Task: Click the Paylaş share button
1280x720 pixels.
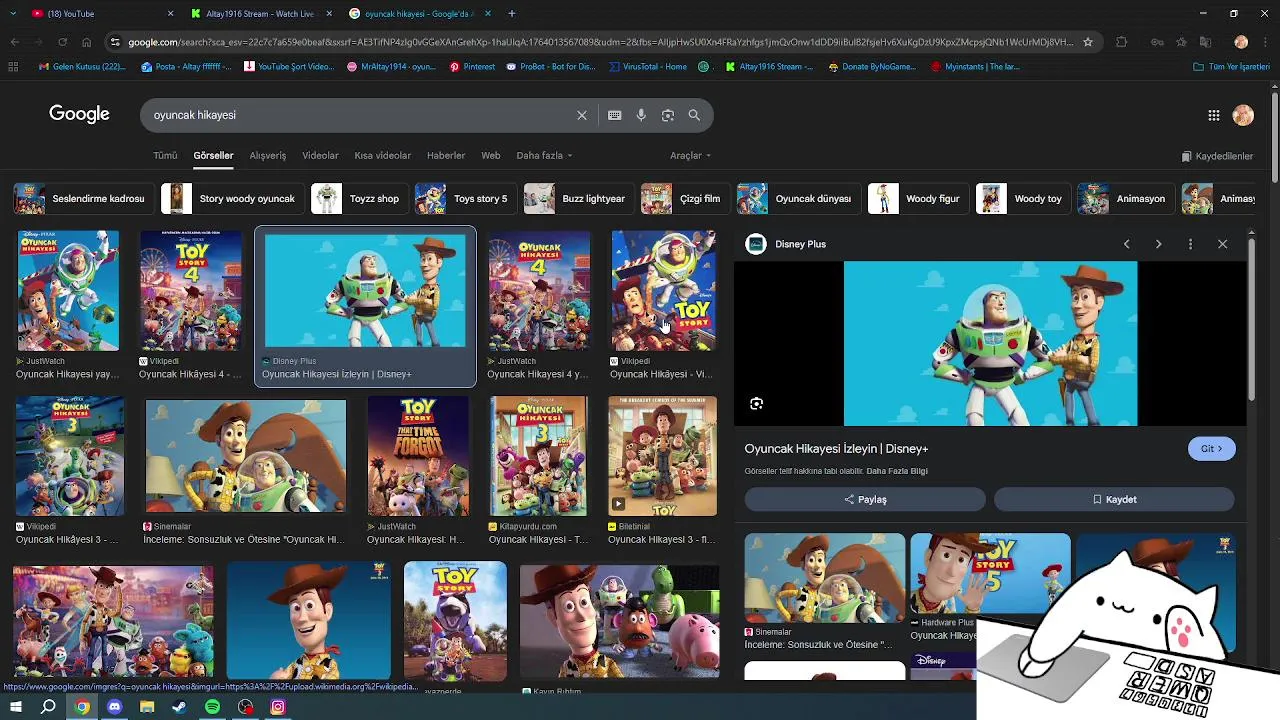Action: (865, 499)
